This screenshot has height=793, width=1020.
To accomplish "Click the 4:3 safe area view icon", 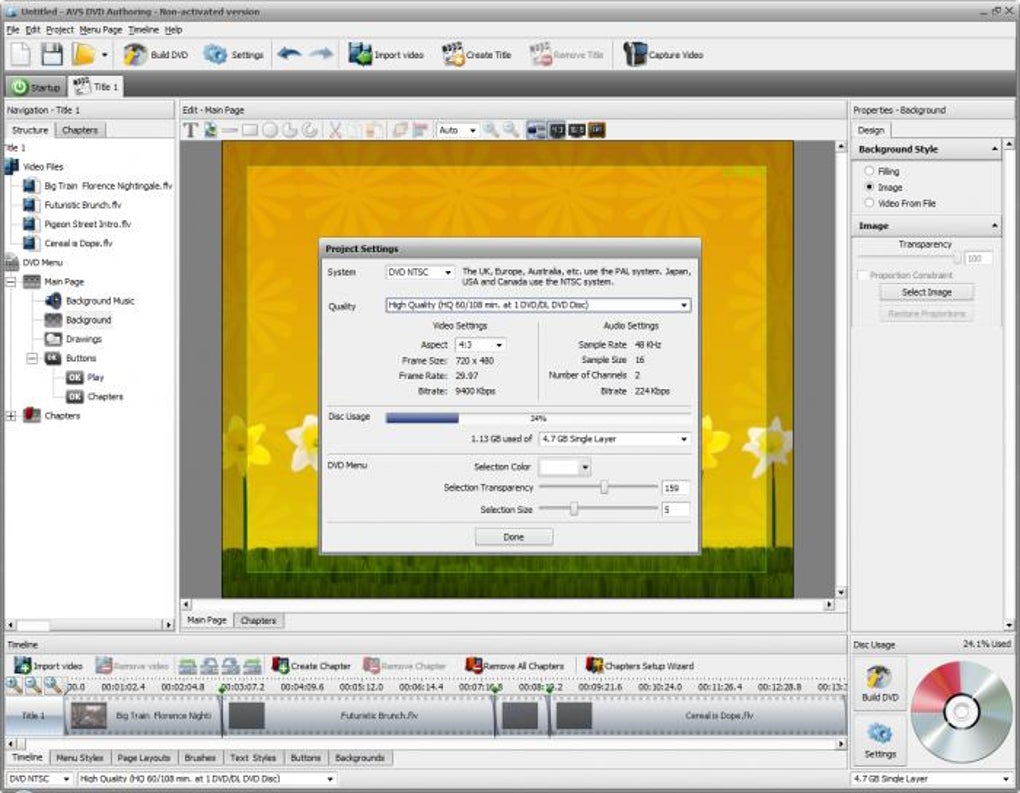I will pyautogui.click(x=557, y=130).
